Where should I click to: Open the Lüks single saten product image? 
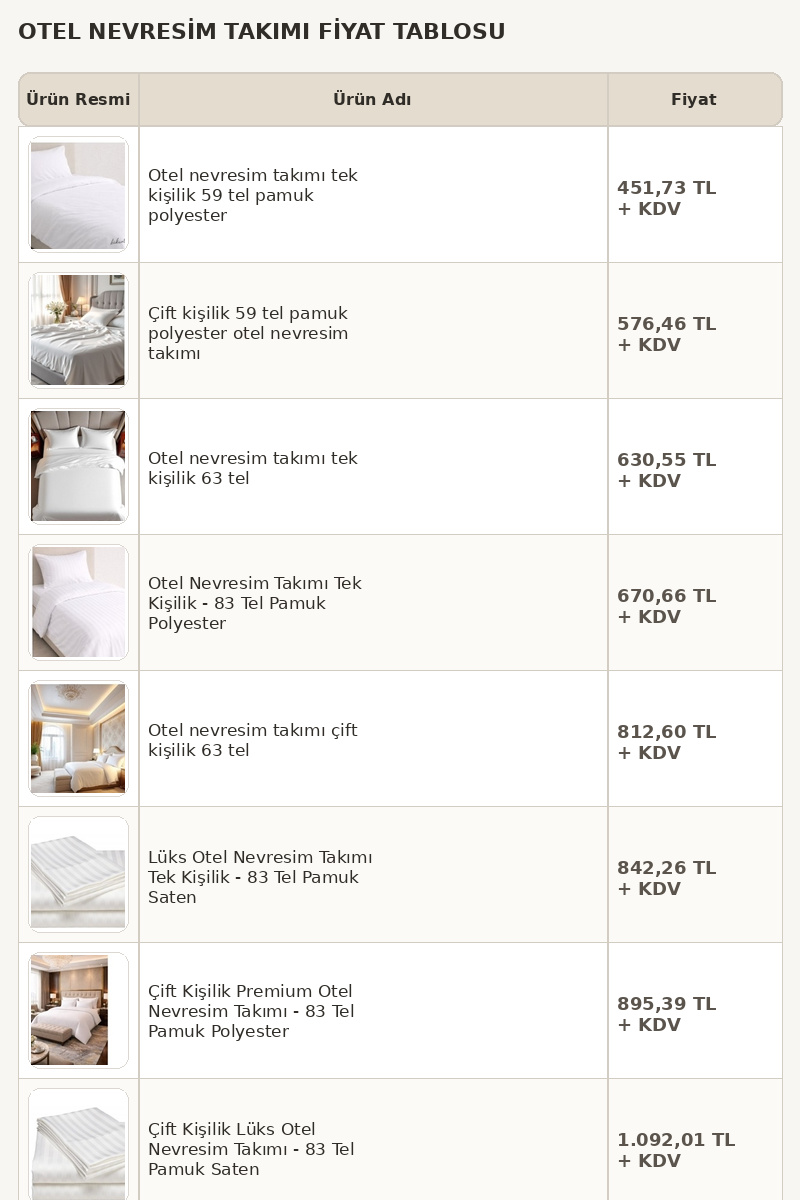(78, 875)
